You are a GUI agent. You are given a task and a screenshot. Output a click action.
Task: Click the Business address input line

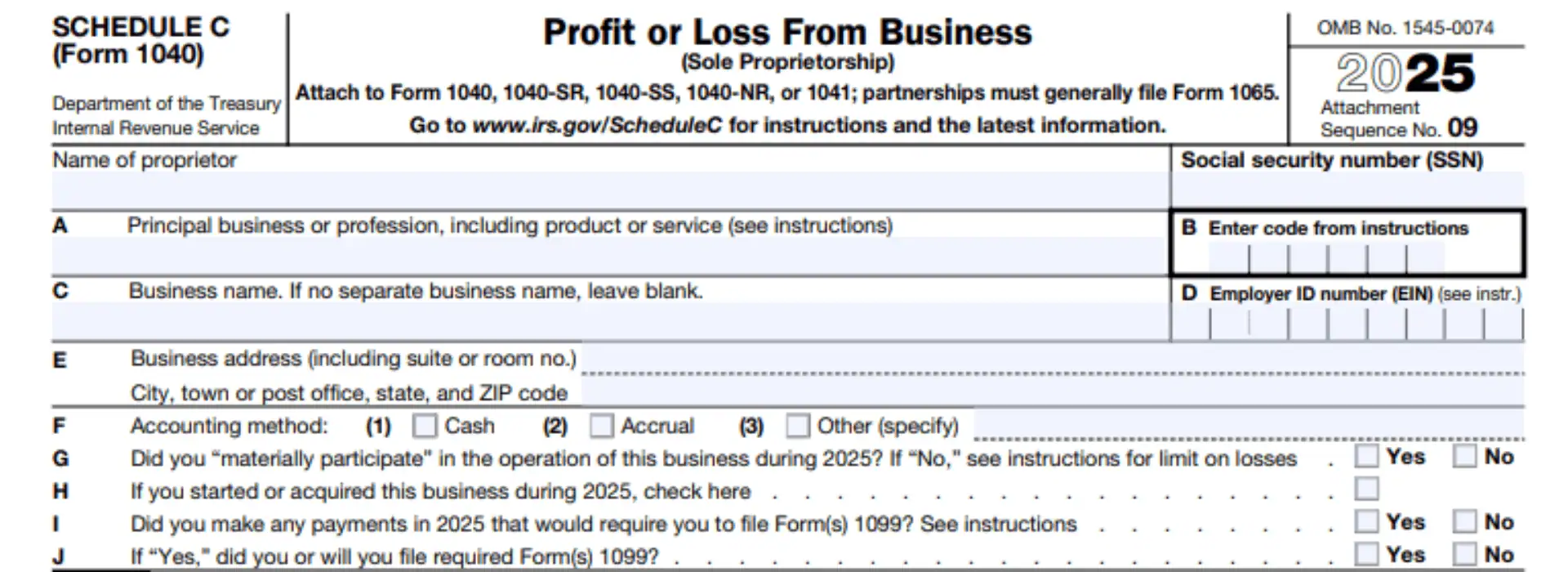click(x=1052, y=359)
